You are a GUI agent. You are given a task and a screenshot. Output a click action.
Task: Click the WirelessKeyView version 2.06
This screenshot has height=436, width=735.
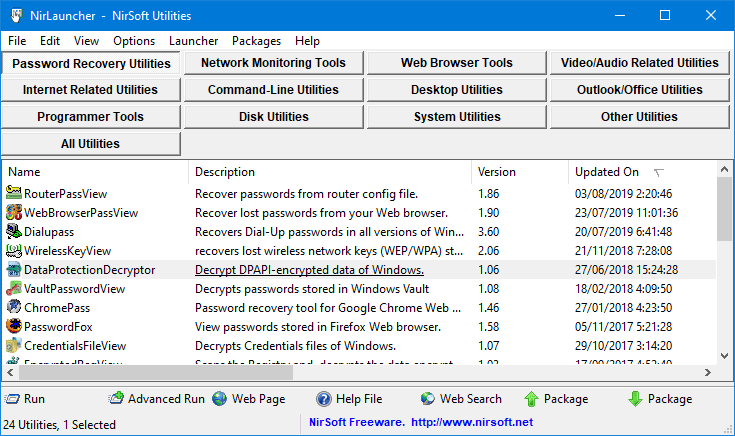[488, 251]
